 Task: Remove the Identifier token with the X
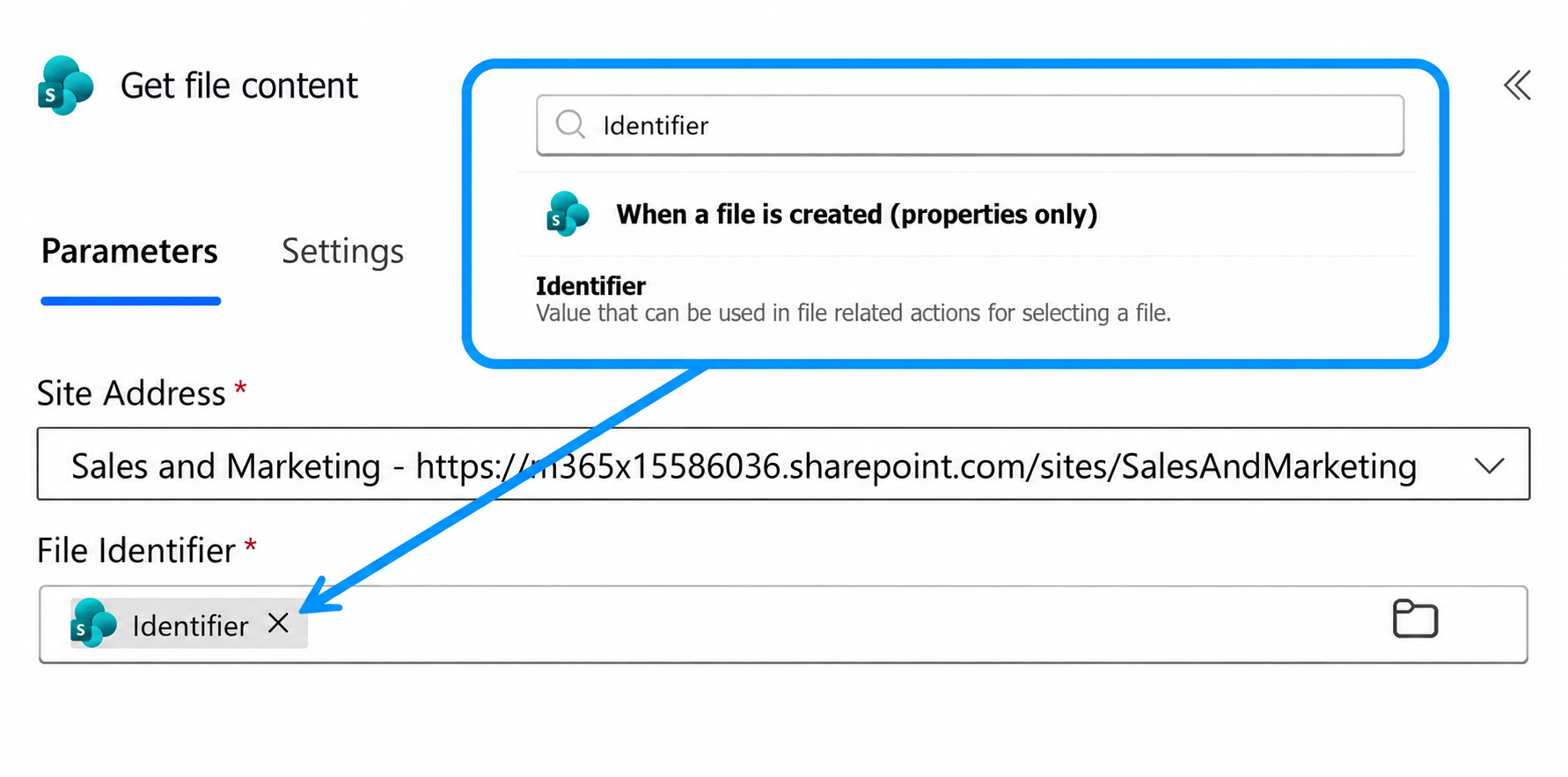pos(278,623)
